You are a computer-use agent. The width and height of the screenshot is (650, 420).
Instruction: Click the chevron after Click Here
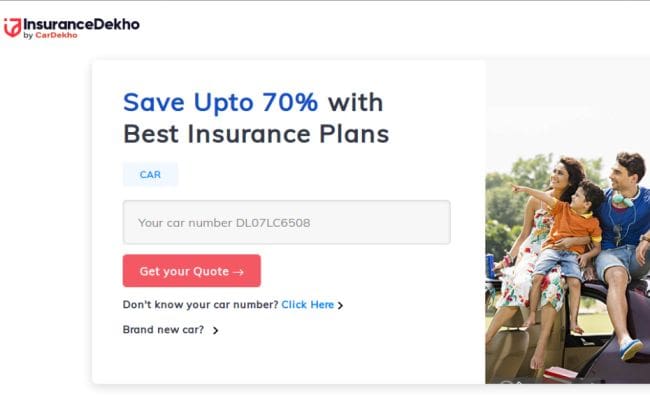click(x=340, y=306)
